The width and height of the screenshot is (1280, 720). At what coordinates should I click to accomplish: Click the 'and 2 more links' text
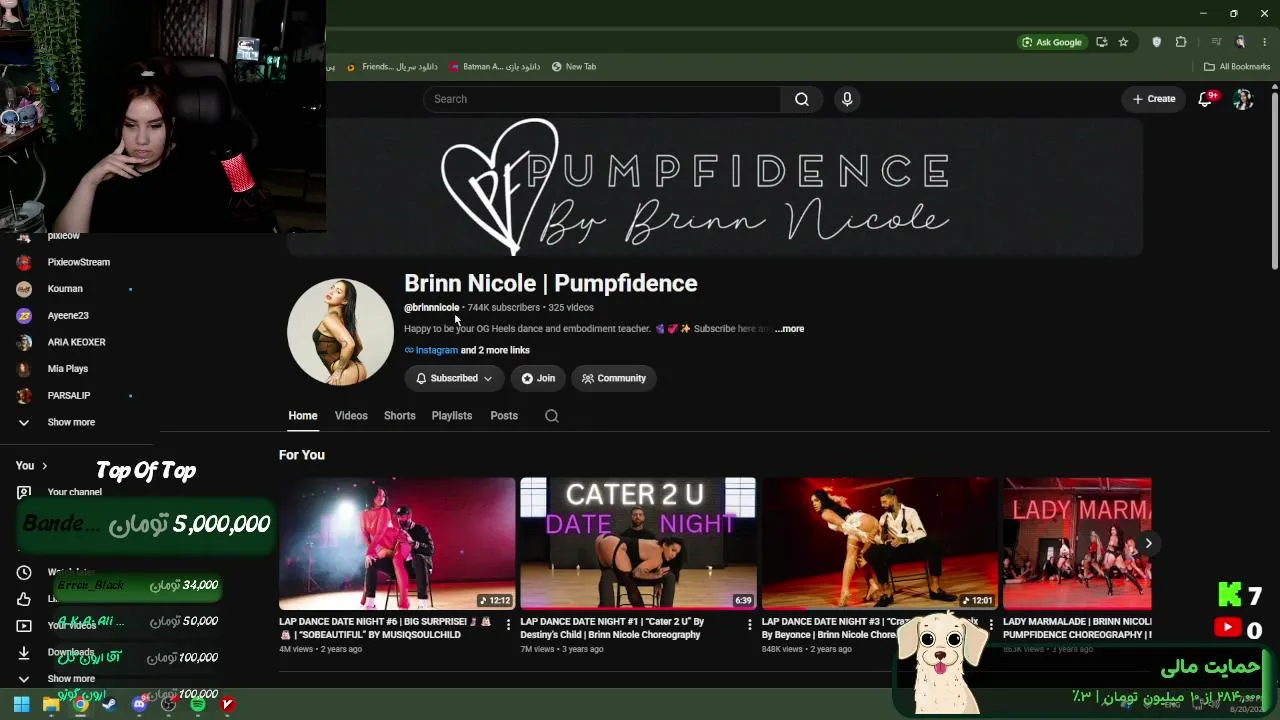click(495, 350)
